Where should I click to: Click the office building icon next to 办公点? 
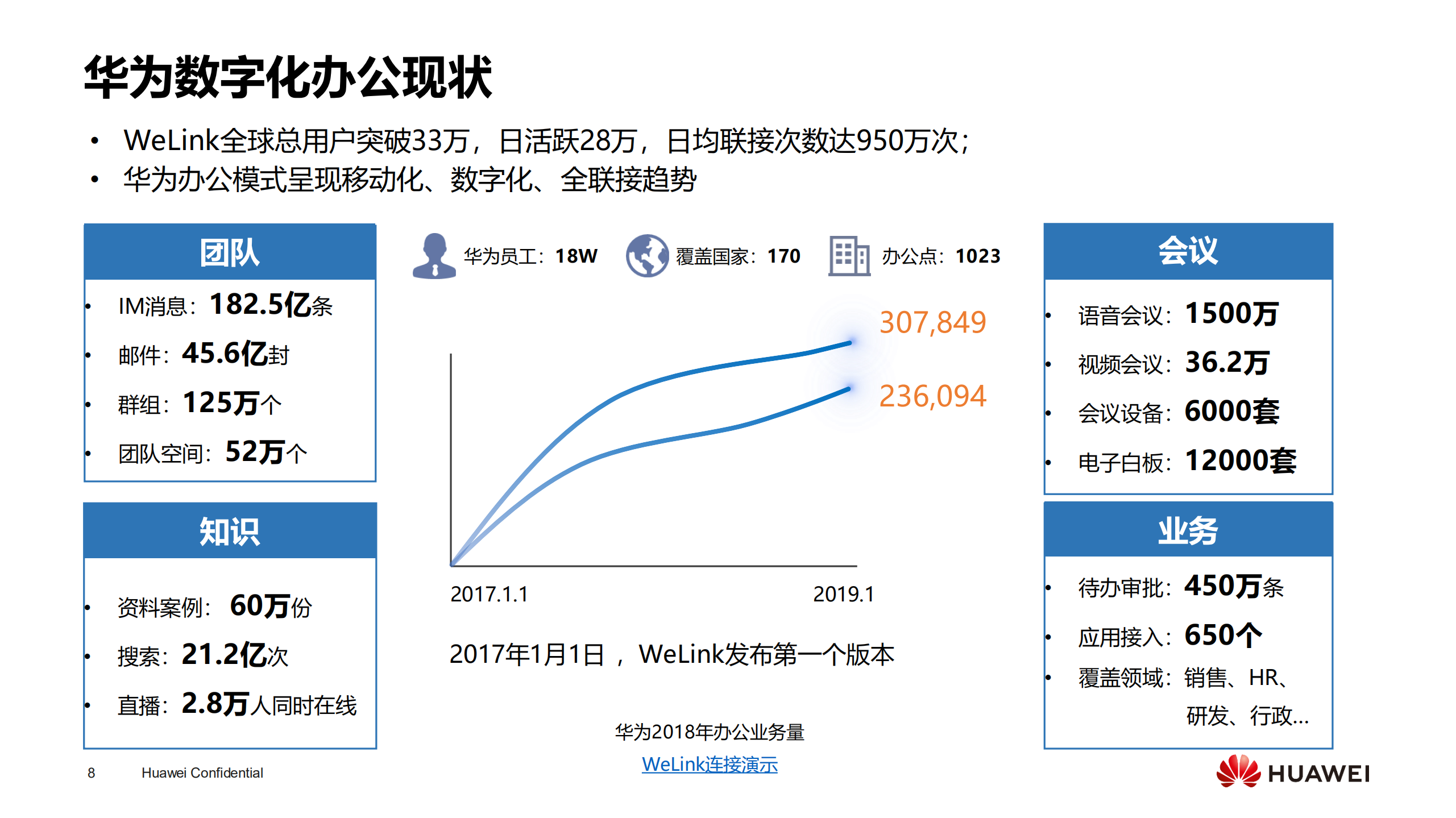pyautogui.click(x=849, y=257)
